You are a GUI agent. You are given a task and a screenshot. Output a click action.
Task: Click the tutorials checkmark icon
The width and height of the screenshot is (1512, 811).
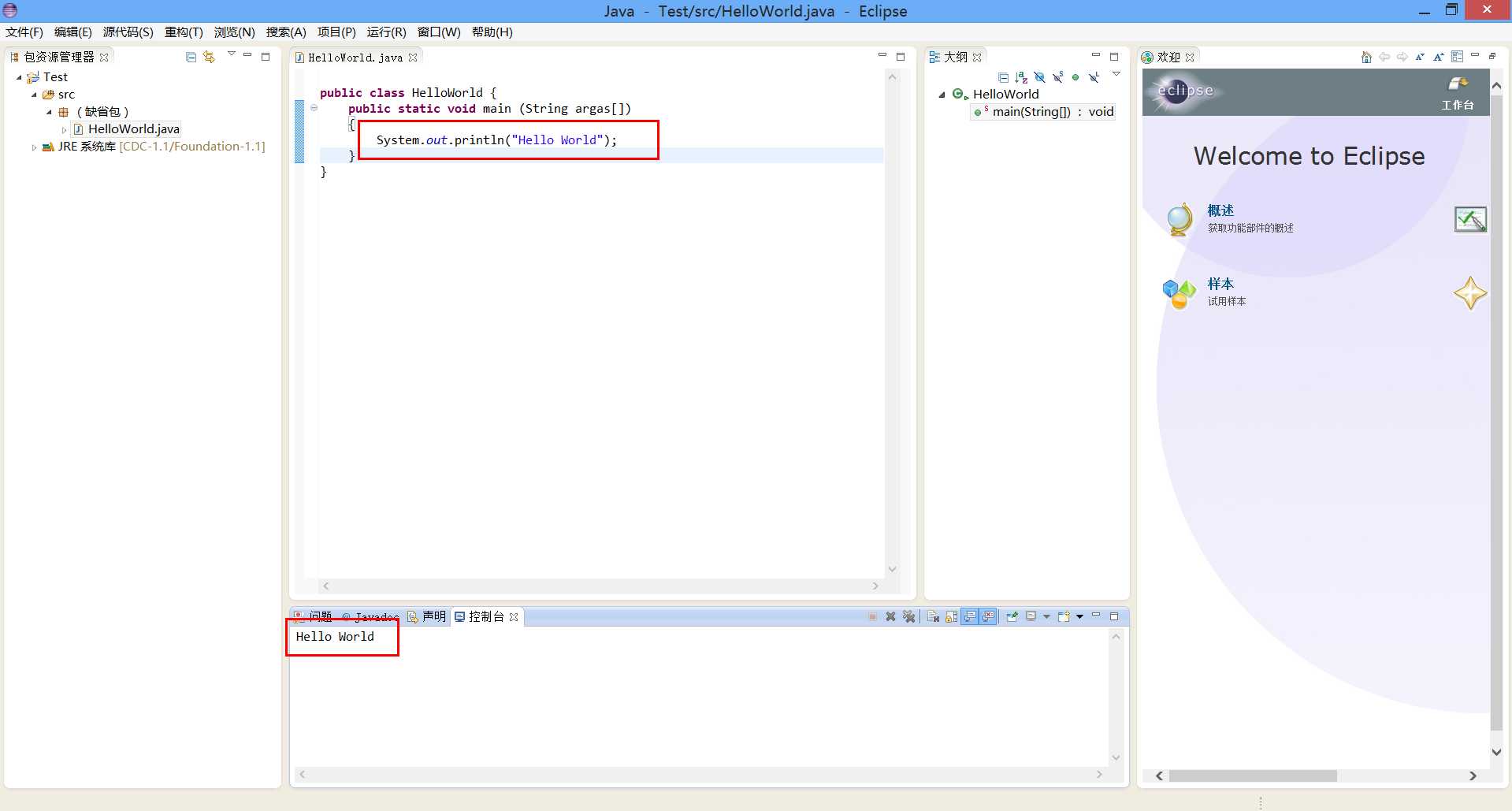pos(1470,219)
